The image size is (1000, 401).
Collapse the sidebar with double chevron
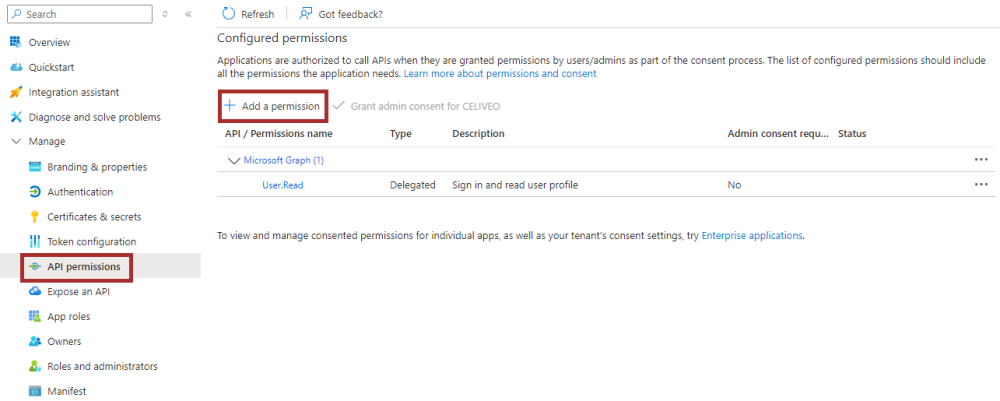(188, 15)
